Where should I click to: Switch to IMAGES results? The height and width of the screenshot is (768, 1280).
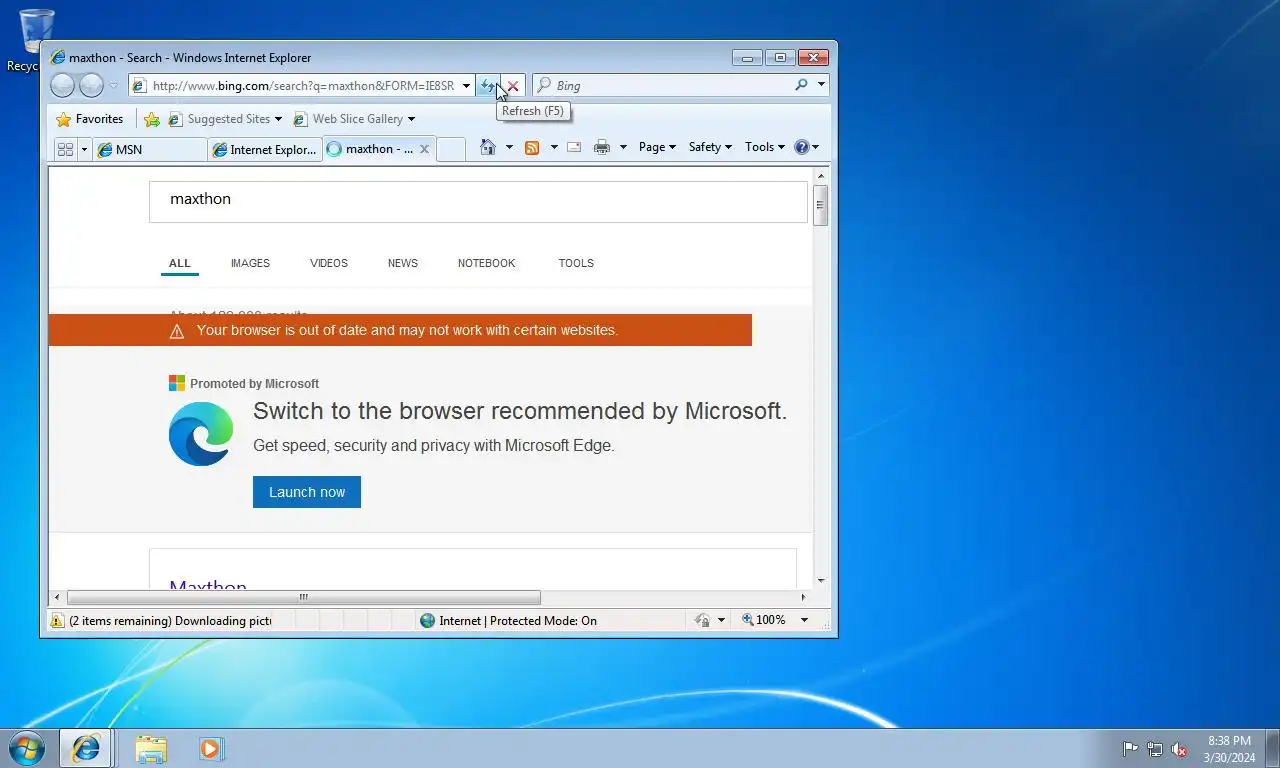tap(250, 263)
